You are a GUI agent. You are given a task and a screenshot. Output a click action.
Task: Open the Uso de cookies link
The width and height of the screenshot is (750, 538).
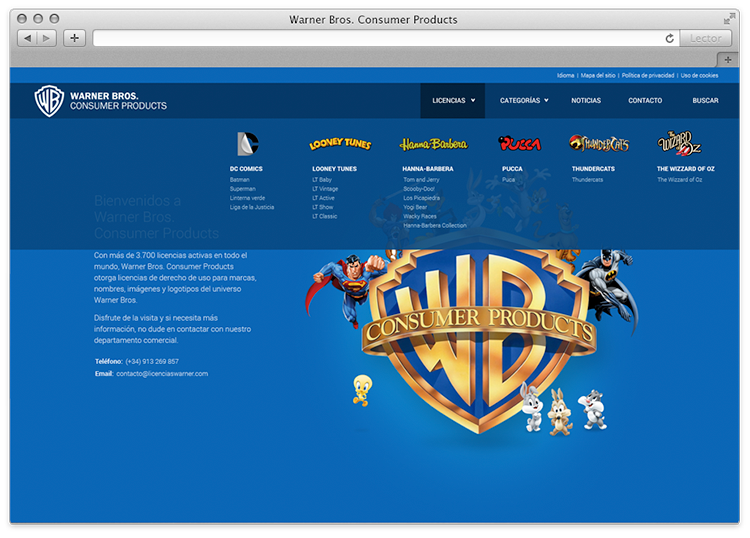(699, 76)
